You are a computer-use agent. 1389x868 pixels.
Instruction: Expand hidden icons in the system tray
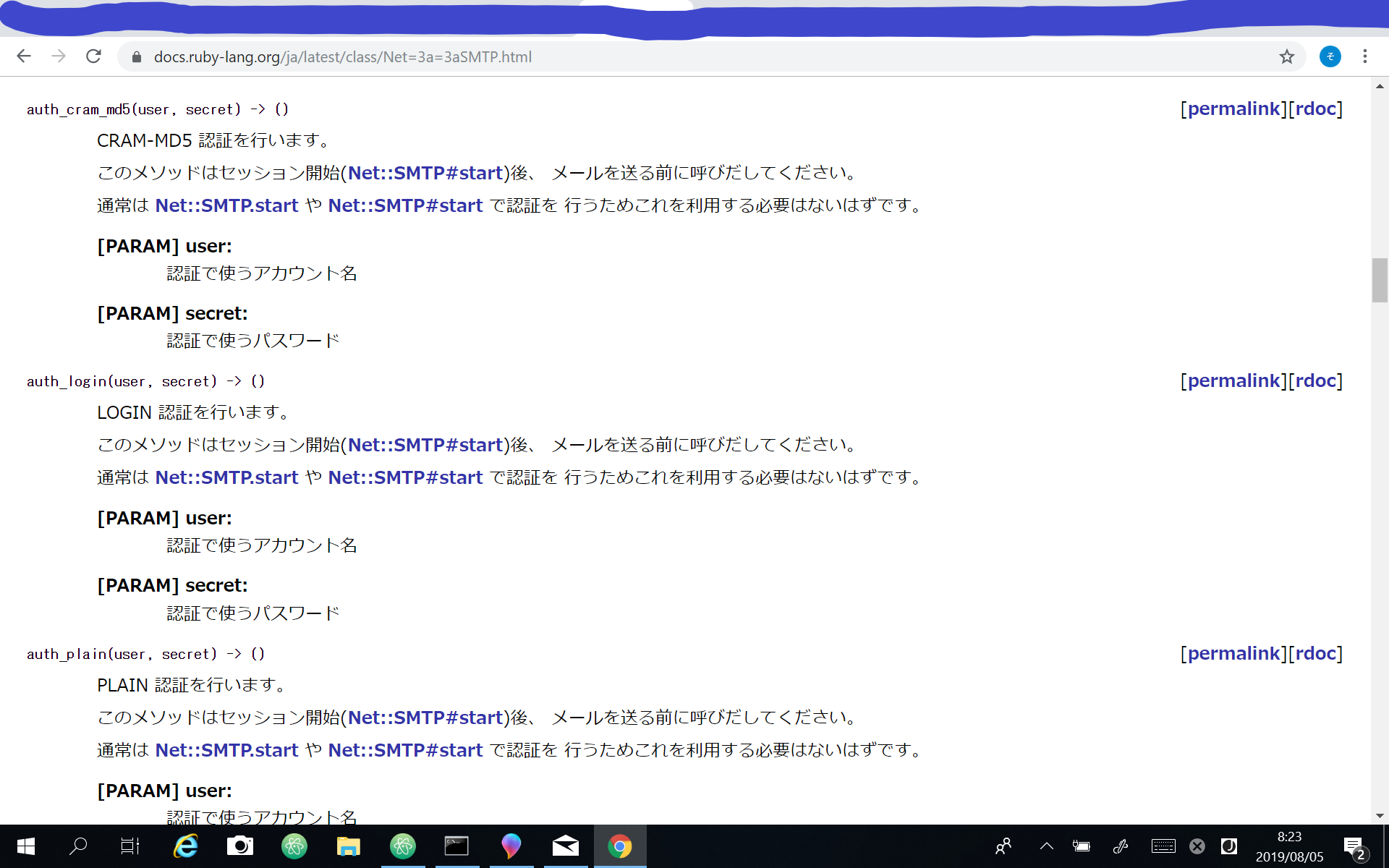click(x=1045, y=846)
